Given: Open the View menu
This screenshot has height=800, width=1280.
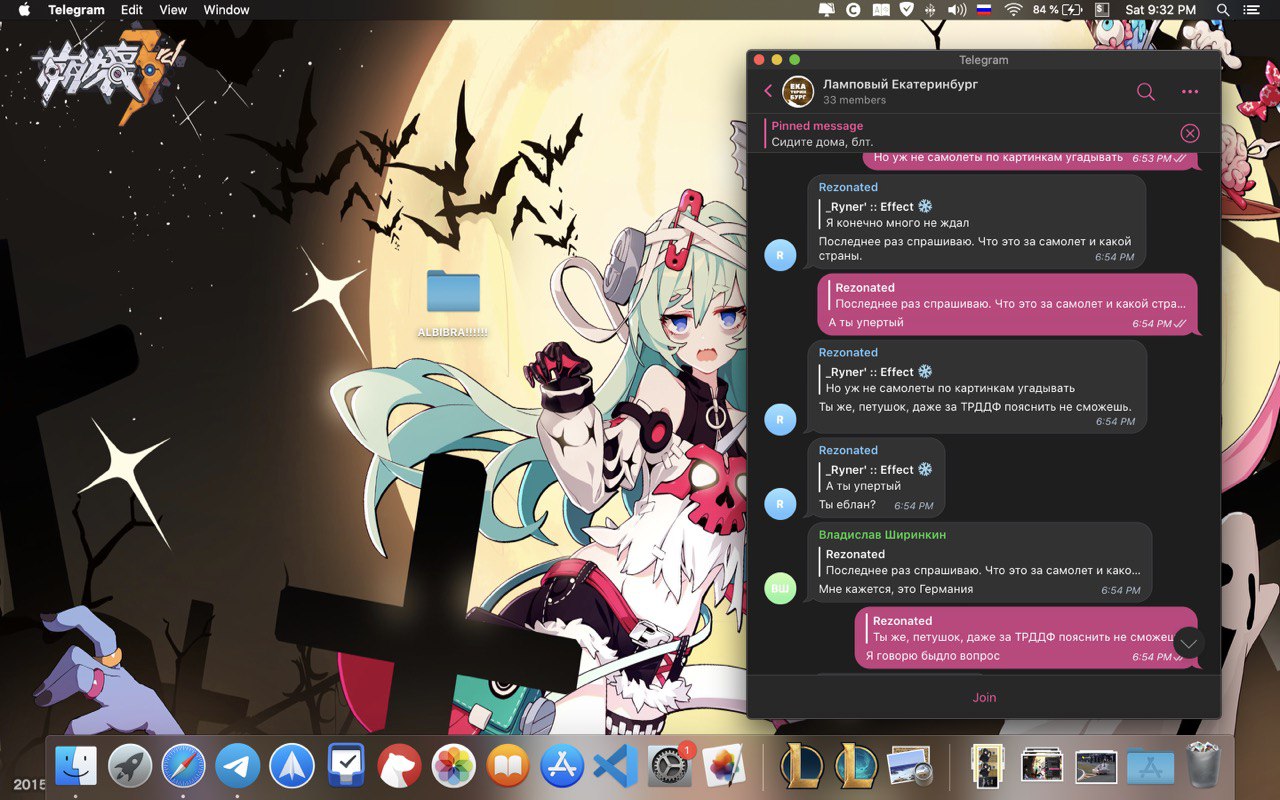Looking at the screenshot, I should (173, 10).
